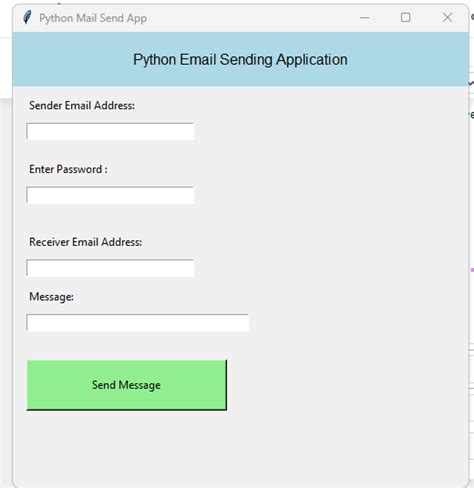
Task: Focus the Sender Email Address input field
Action: point(110,131)
